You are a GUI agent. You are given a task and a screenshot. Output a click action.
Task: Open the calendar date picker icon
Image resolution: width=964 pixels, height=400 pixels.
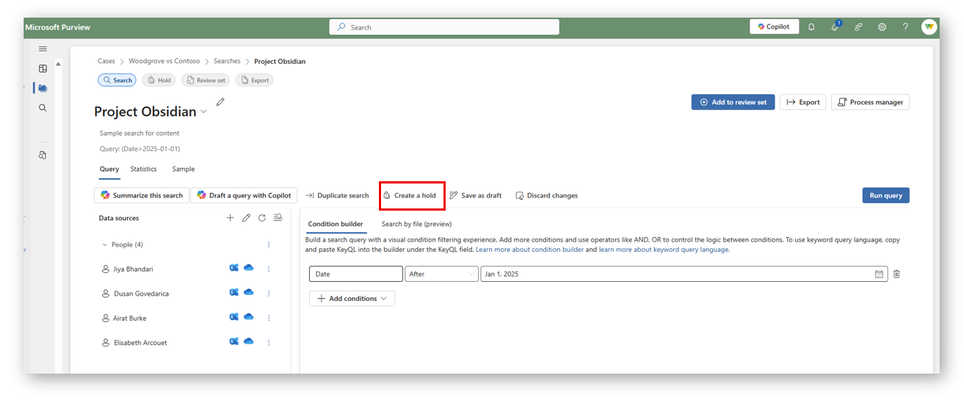click(879, 274)
